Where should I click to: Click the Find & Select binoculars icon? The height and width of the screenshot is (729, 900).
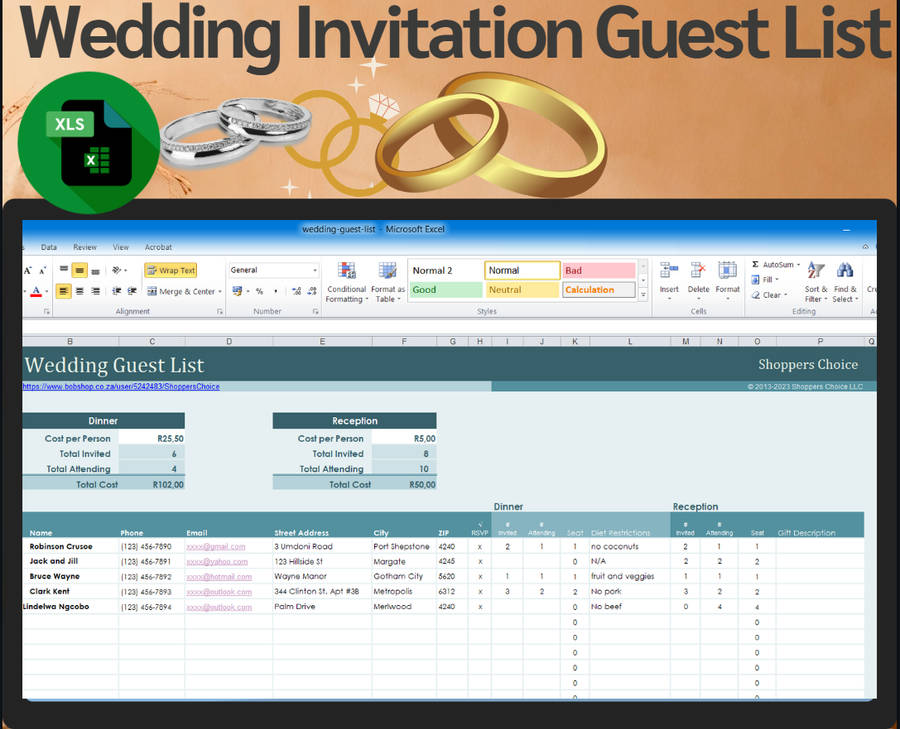[x=845, y=272]
